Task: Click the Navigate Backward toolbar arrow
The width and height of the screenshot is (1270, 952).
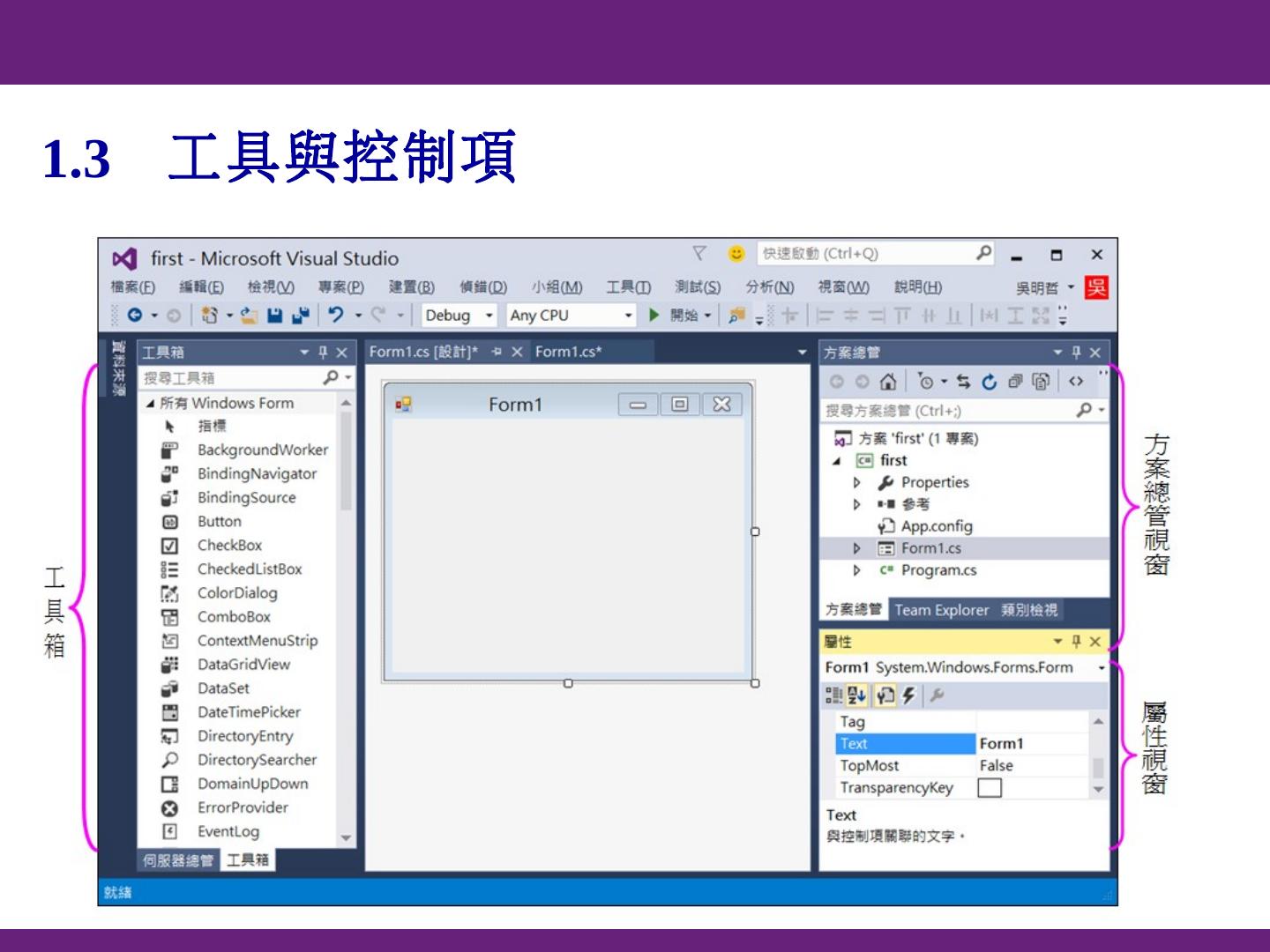Action: click(x=134, y=315)
